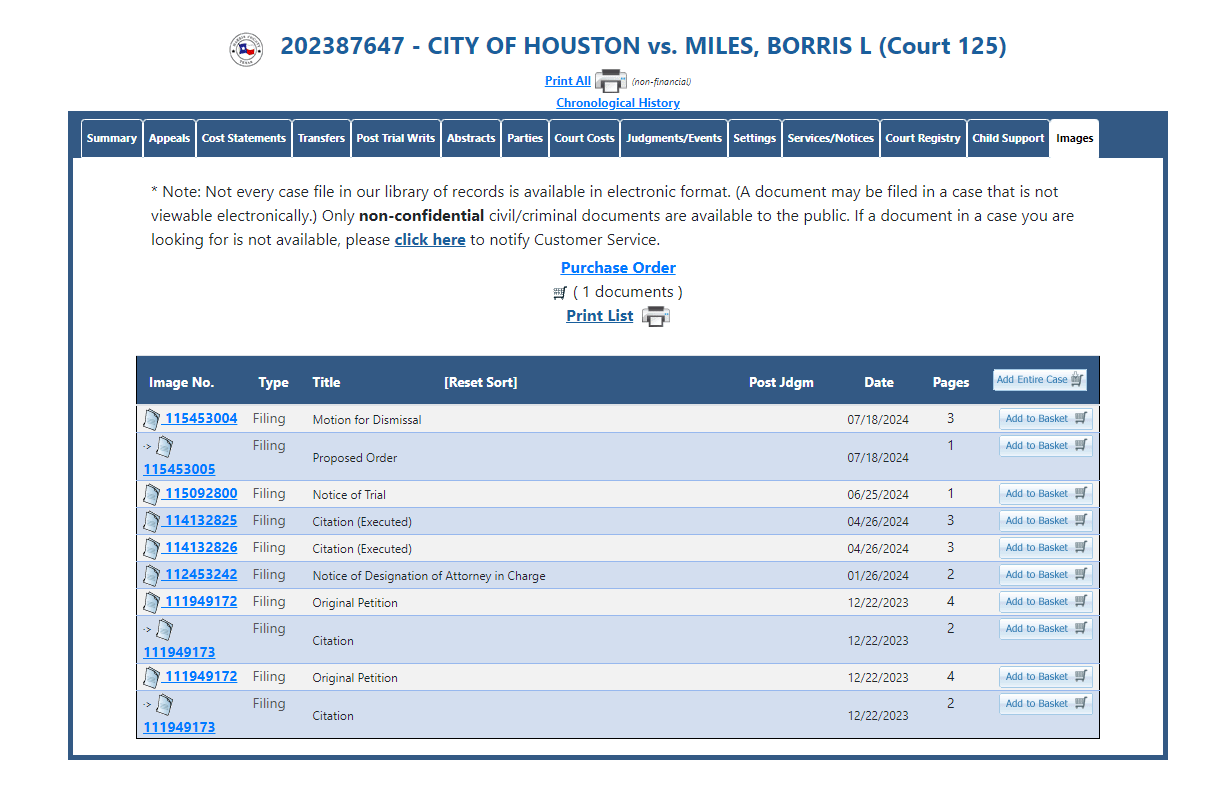1206x795 pixels.
Task: Click the ( 1 documents ) basket count
Action: 628,292
